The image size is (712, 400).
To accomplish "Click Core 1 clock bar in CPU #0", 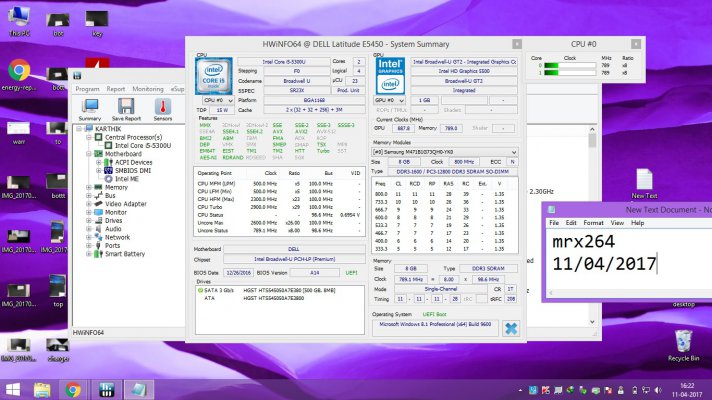I will [570, 73].
